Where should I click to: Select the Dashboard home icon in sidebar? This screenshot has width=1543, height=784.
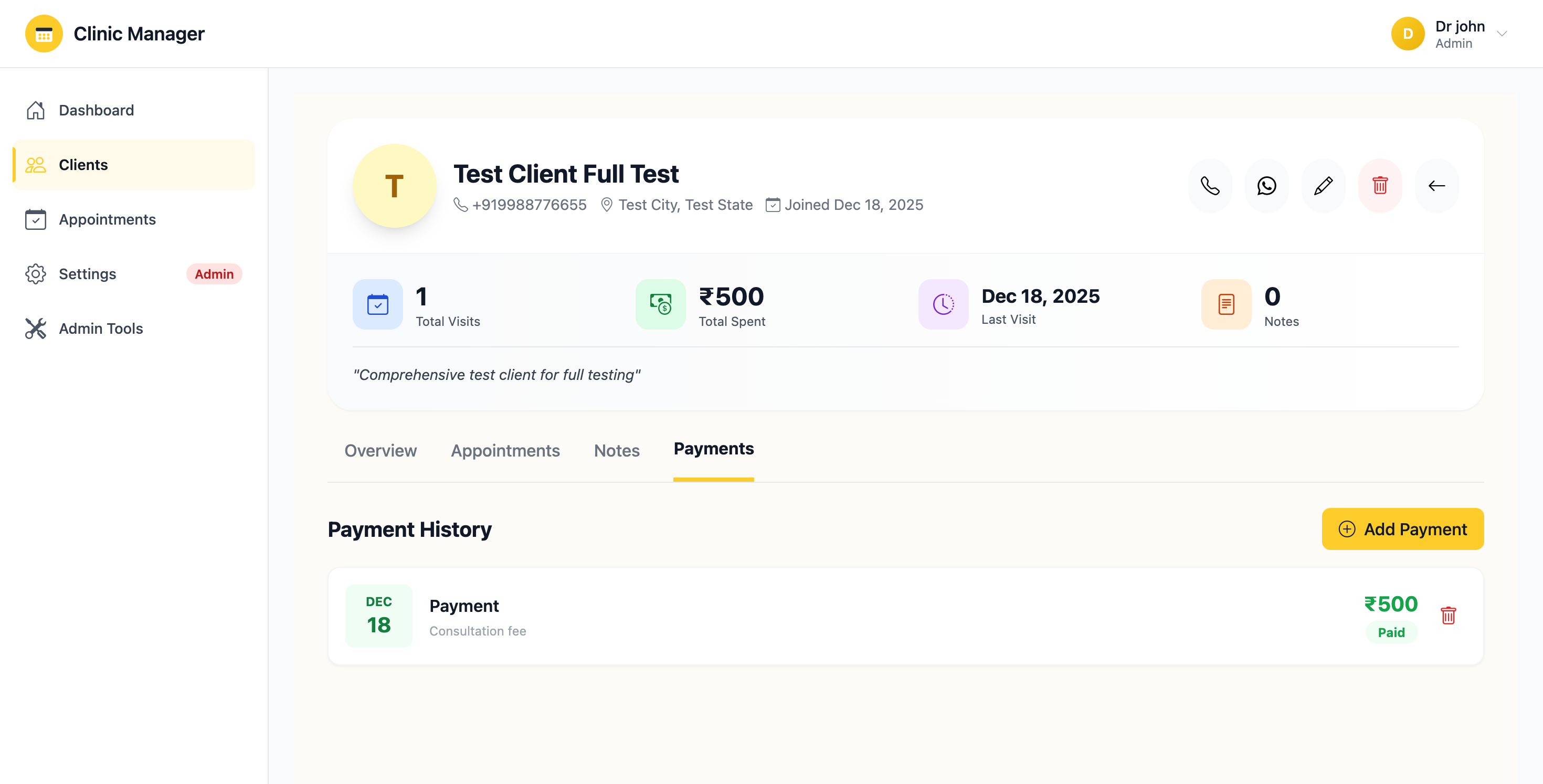pyautogui.click(x=36, y=110)
